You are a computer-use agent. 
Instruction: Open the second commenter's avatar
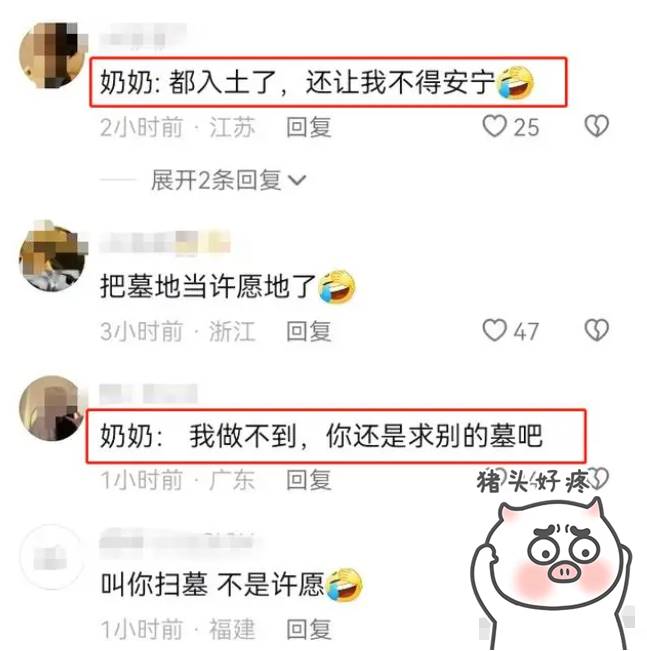(53, 257)
